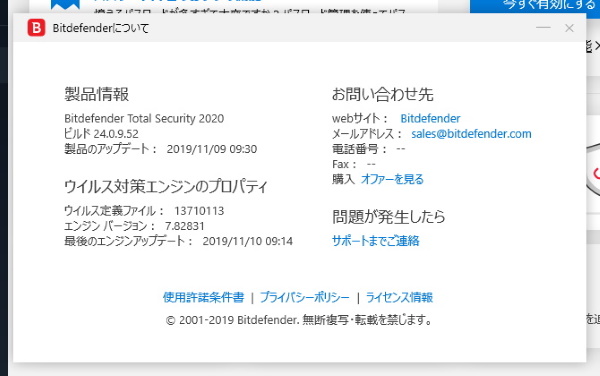This screenshot has width=600, height=376.
Task: Click the sales@bitdefender.com email link
Action: pos(471,134)
